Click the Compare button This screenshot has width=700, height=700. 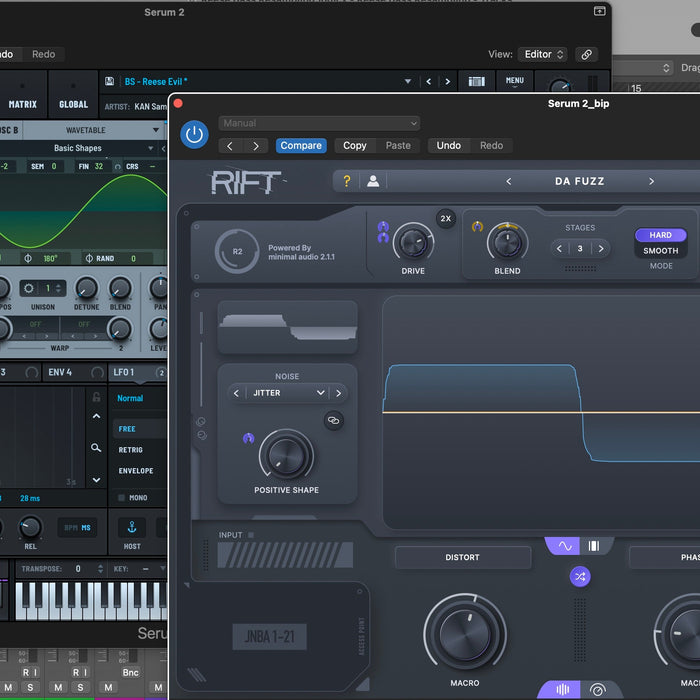coord(301,146)
